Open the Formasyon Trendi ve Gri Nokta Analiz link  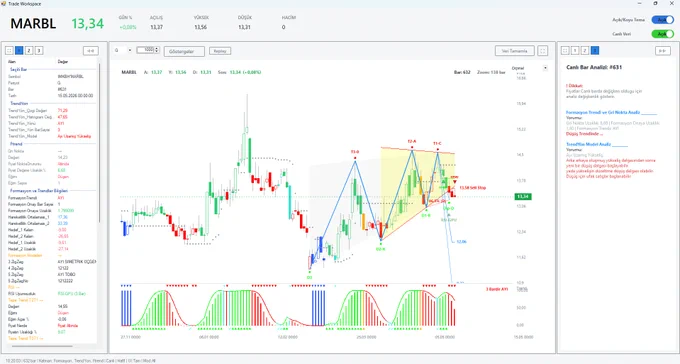click(x=611, y=112)
